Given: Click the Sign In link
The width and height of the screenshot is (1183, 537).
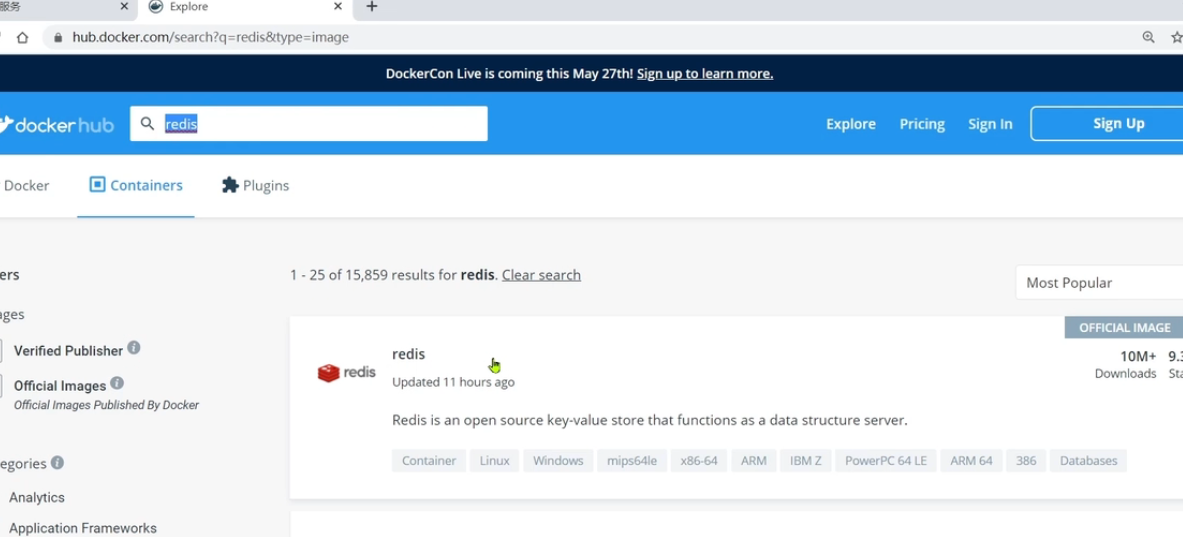Looking at the screenshot, I should [990, 124].
